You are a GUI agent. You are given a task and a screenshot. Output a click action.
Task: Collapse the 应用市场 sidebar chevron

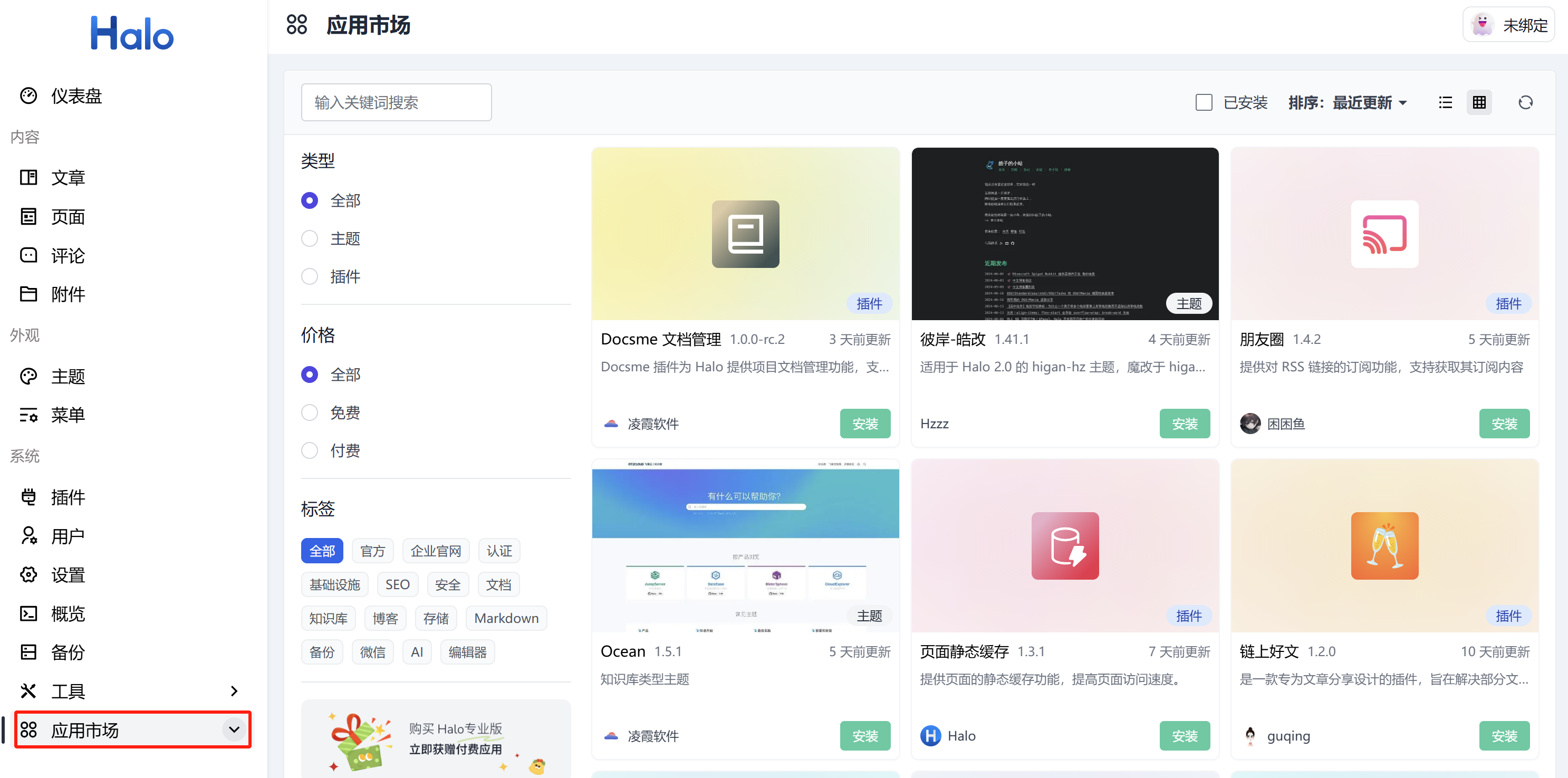234,729
